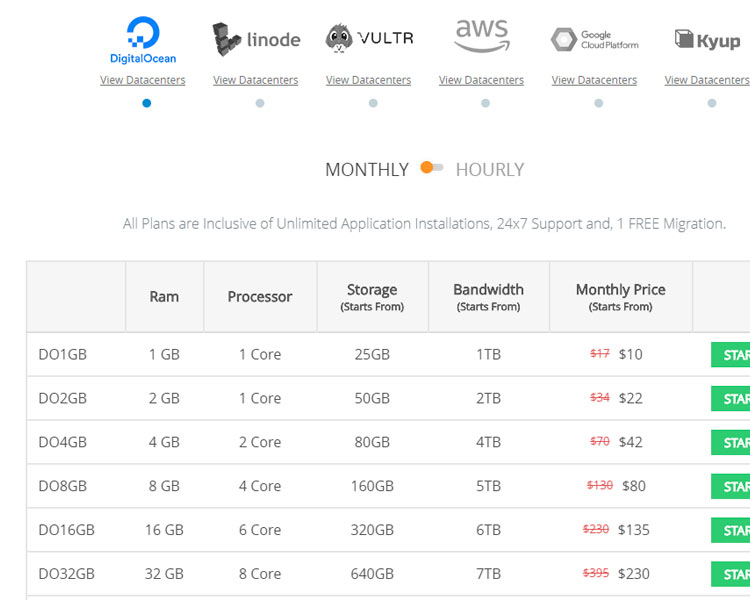Select the radio dot under Linode
This screenshot has width=750, height=600.
pos(260,103)
